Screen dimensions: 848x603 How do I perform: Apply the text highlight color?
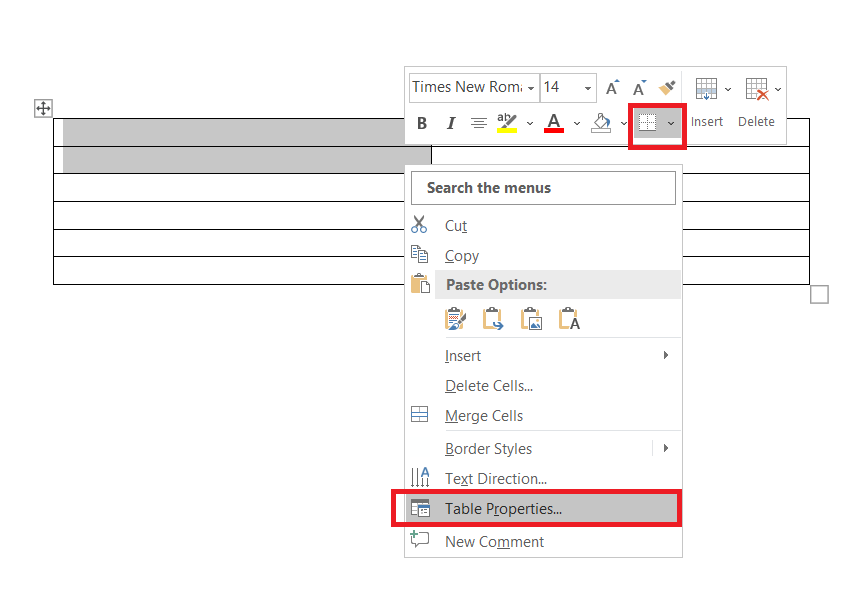point(507,123)
